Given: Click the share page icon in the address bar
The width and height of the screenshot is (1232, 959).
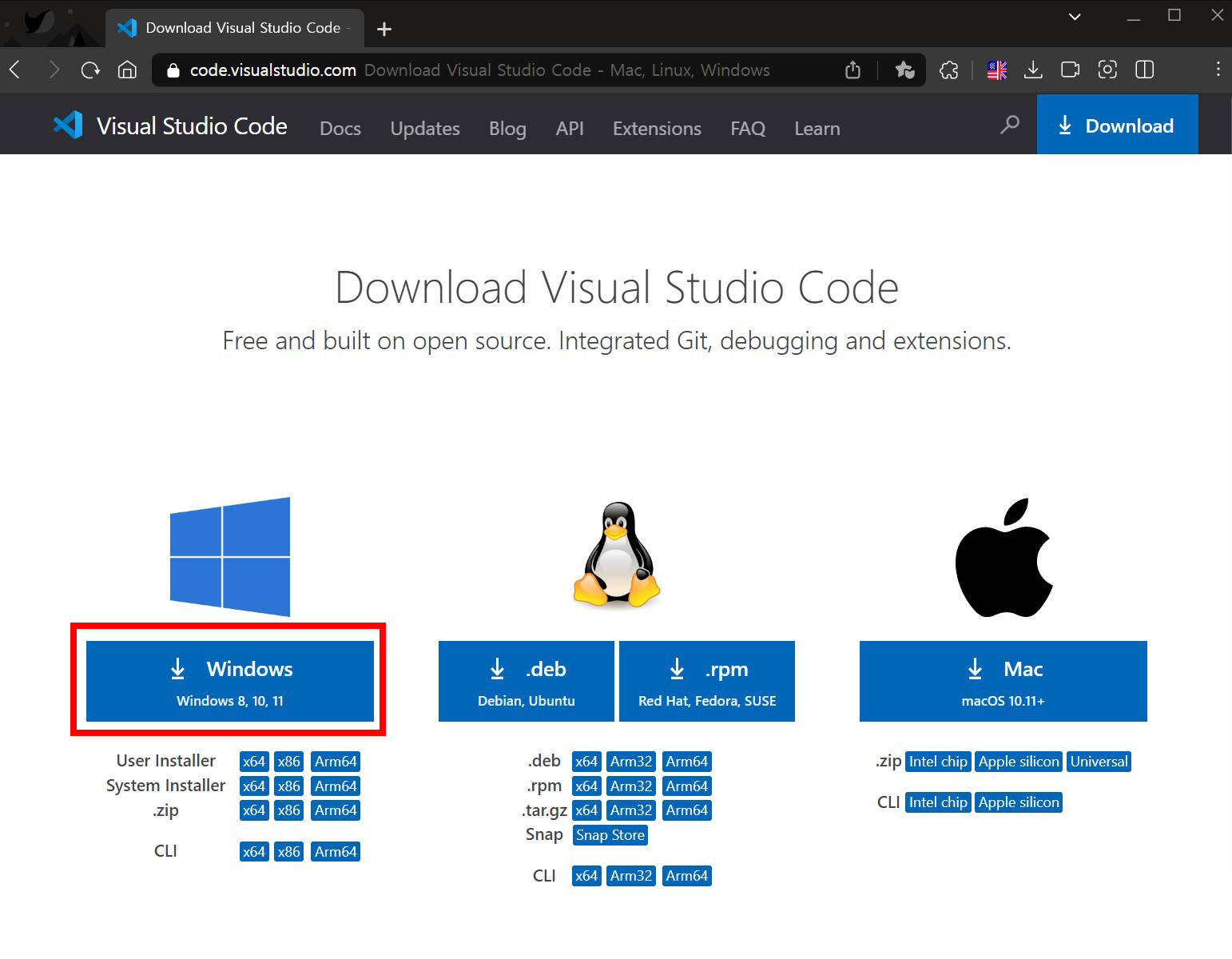Looking at the screenshot, I should [x=852, y=70].
